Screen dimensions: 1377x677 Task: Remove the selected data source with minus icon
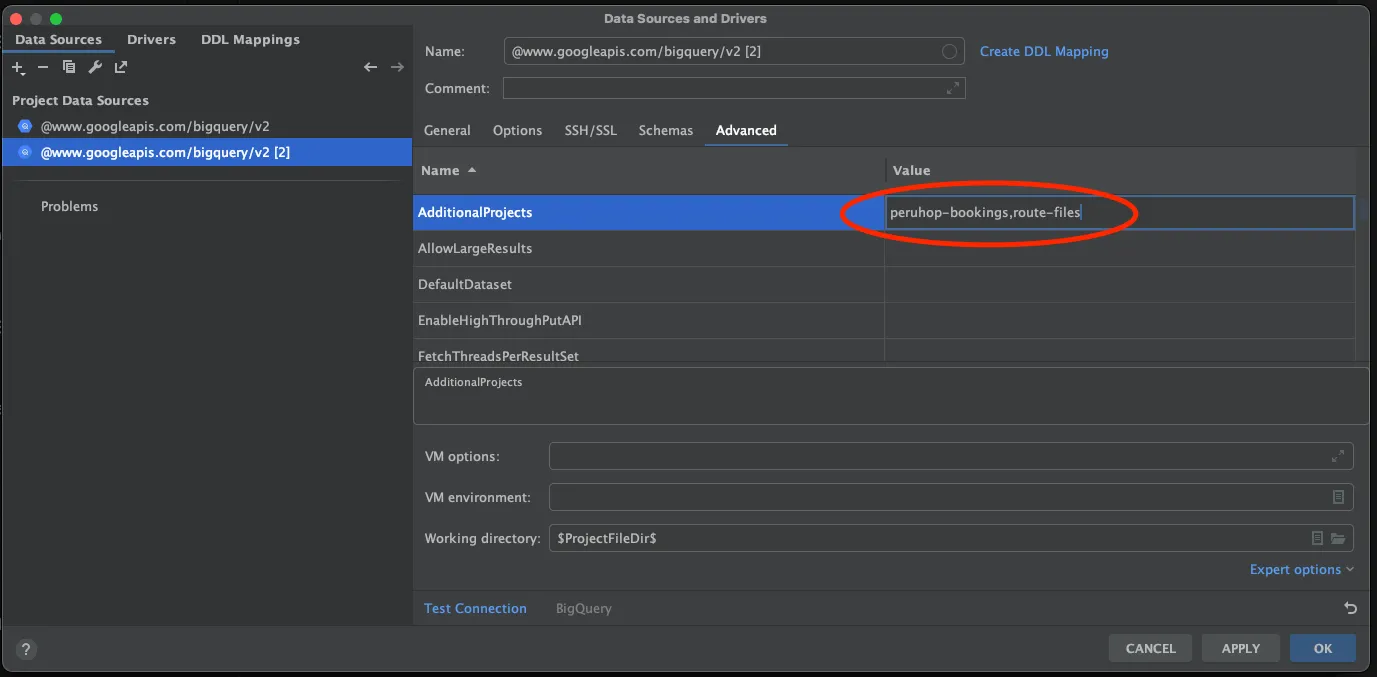[43, 67]
